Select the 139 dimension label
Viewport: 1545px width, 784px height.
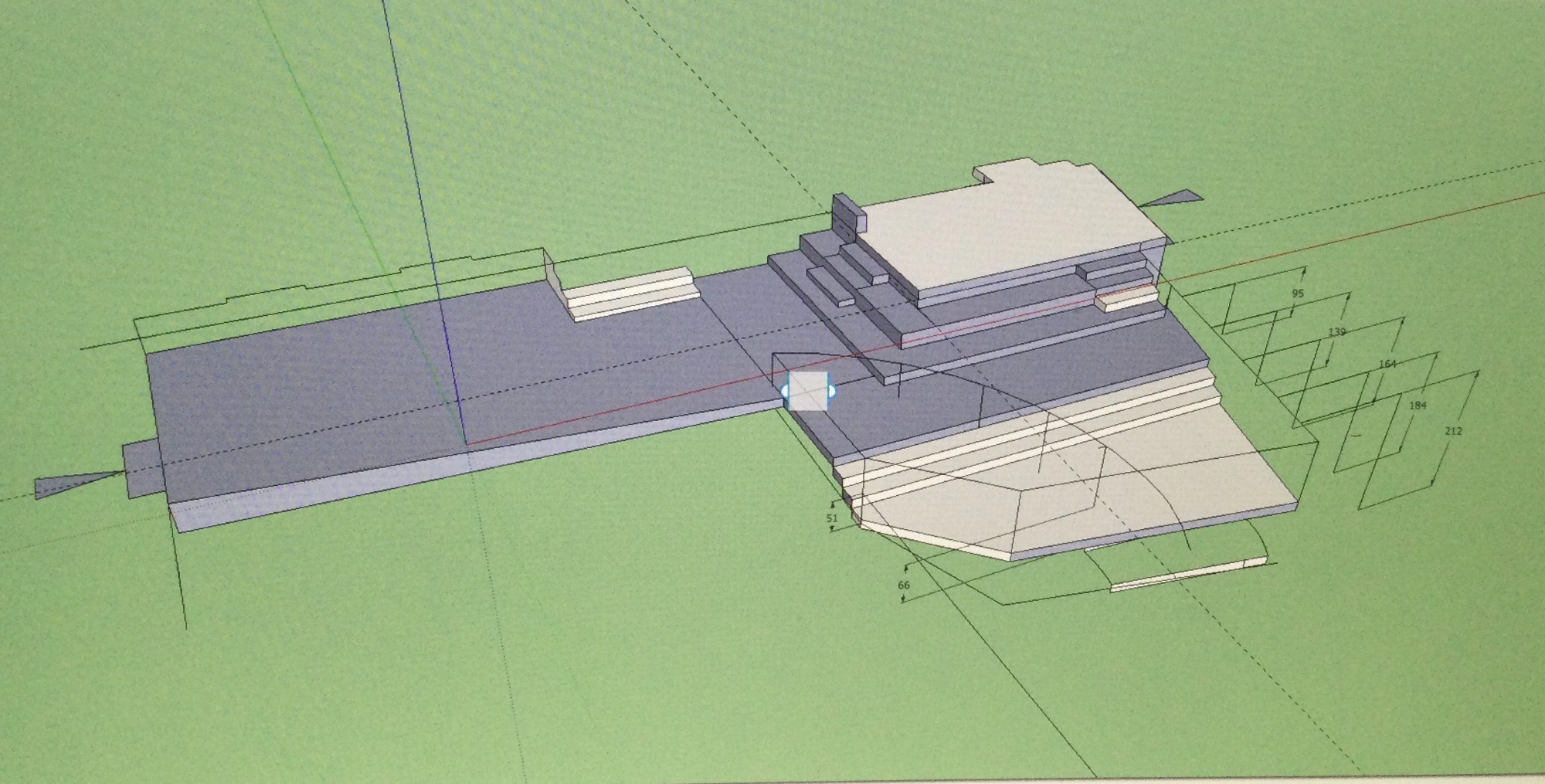pyautogui.click(x=1336, y=332)
